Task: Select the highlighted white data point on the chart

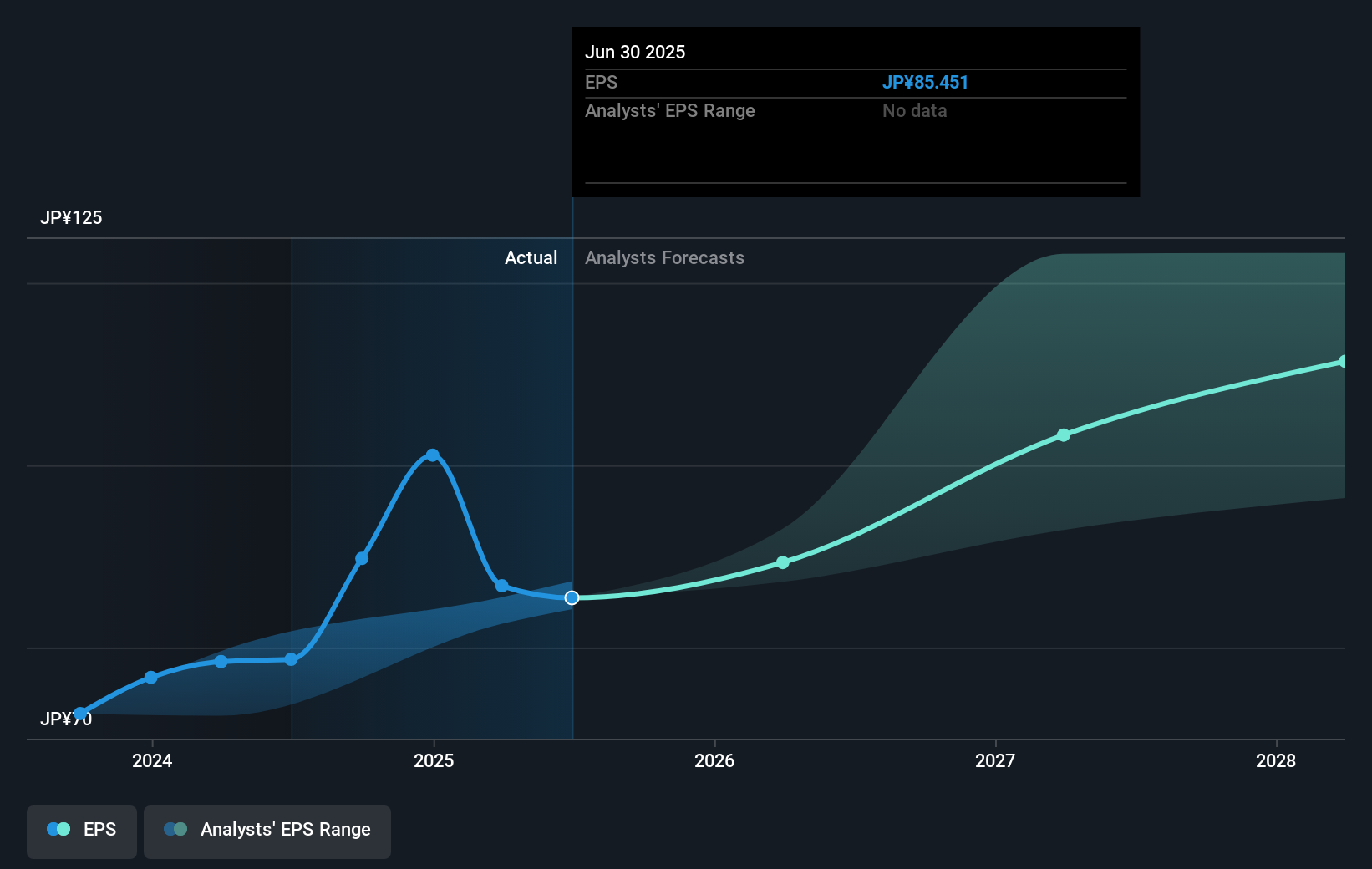Action: (x=572, y=597)
